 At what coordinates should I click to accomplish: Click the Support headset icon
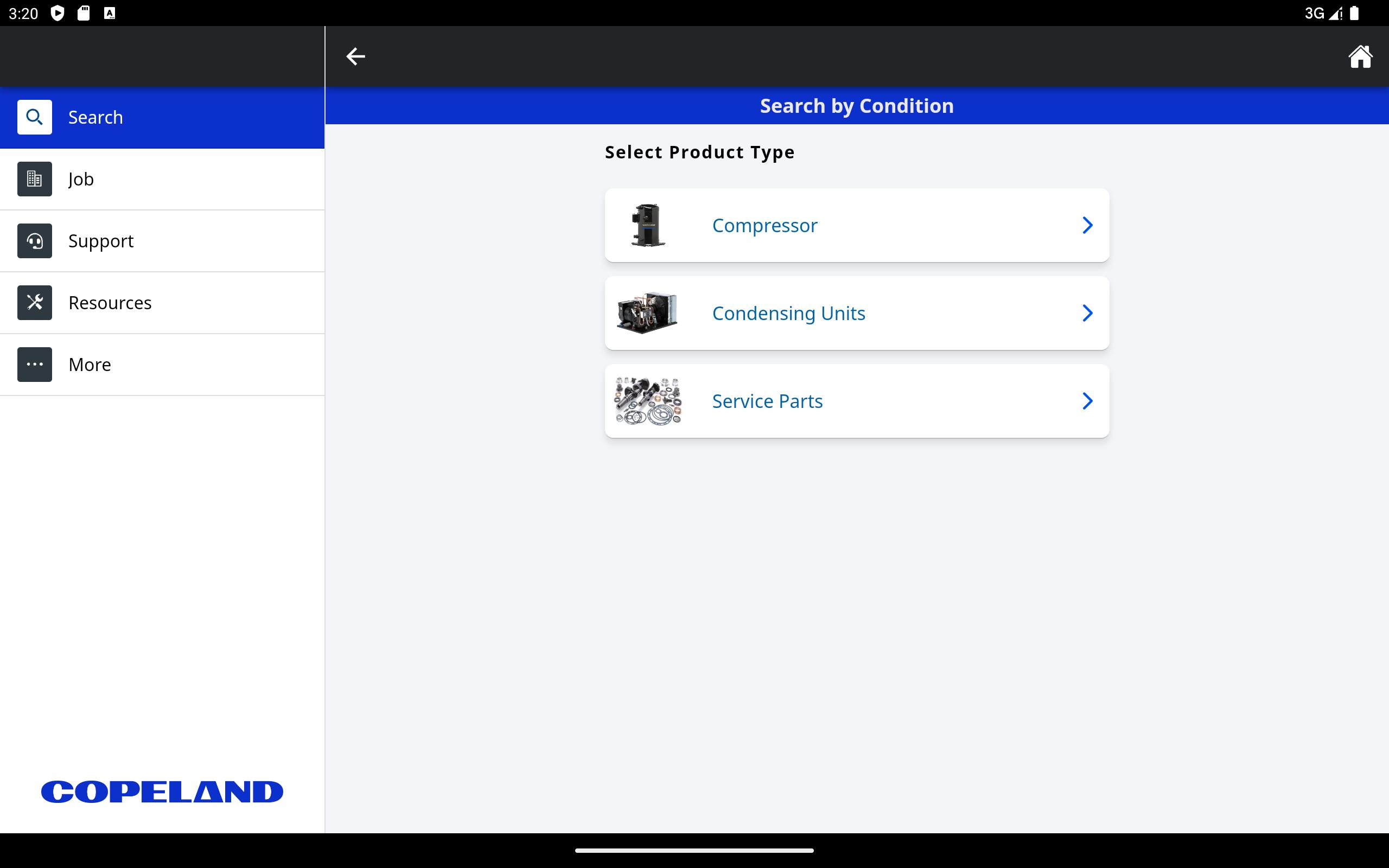[34, 241]
